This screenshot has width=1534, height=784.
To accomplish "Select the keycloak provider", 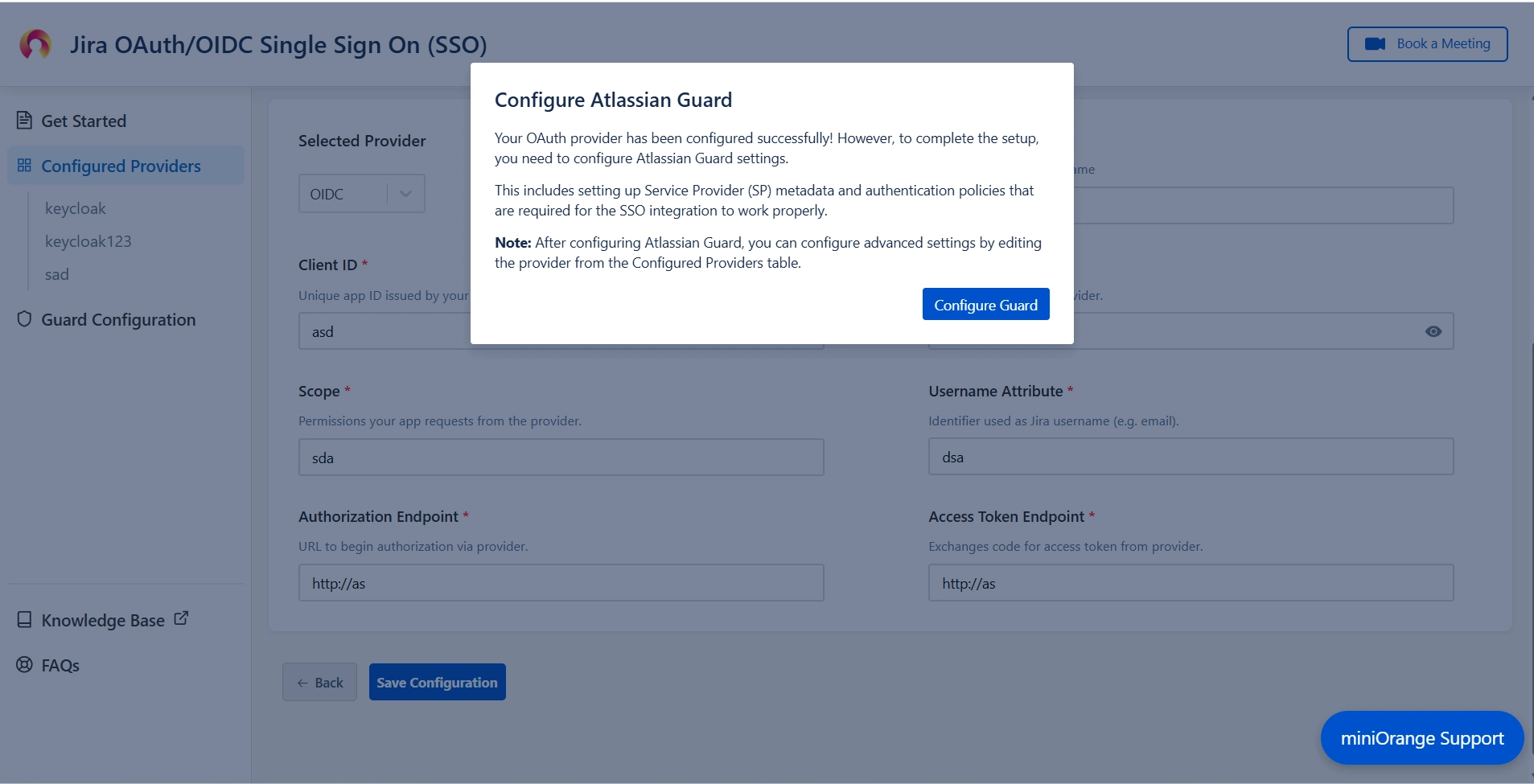I will (x=76, y=208).
